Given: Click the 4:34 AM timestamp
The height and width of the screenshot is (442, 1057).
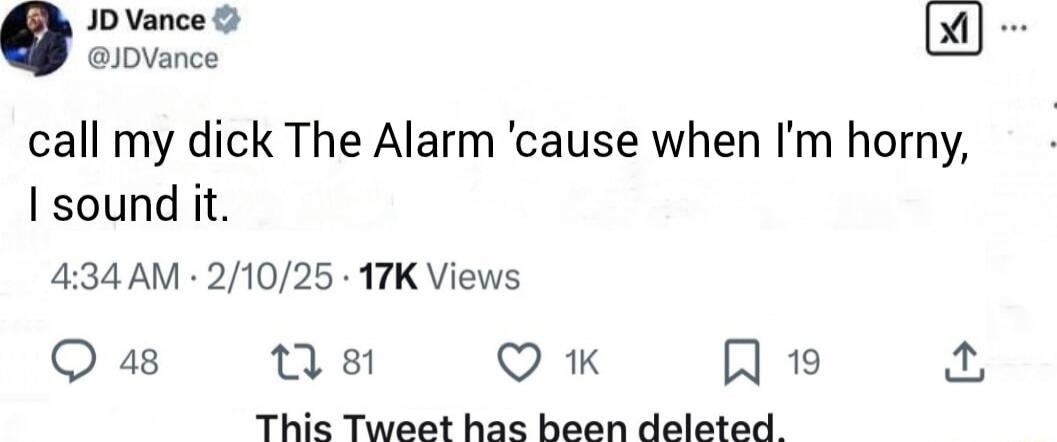Looking at the screenshot, I should tap(116, 277).
